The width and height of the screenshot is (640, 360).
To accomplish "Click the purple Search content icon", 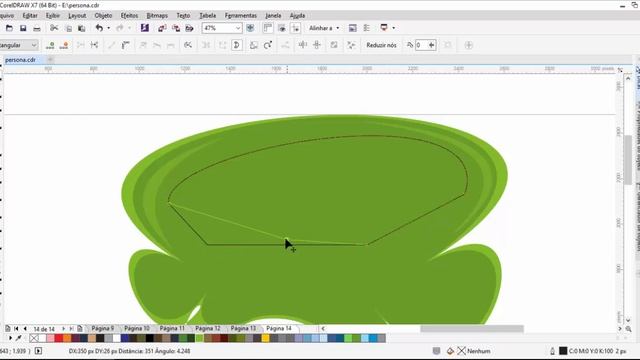I will pos(144,28).
